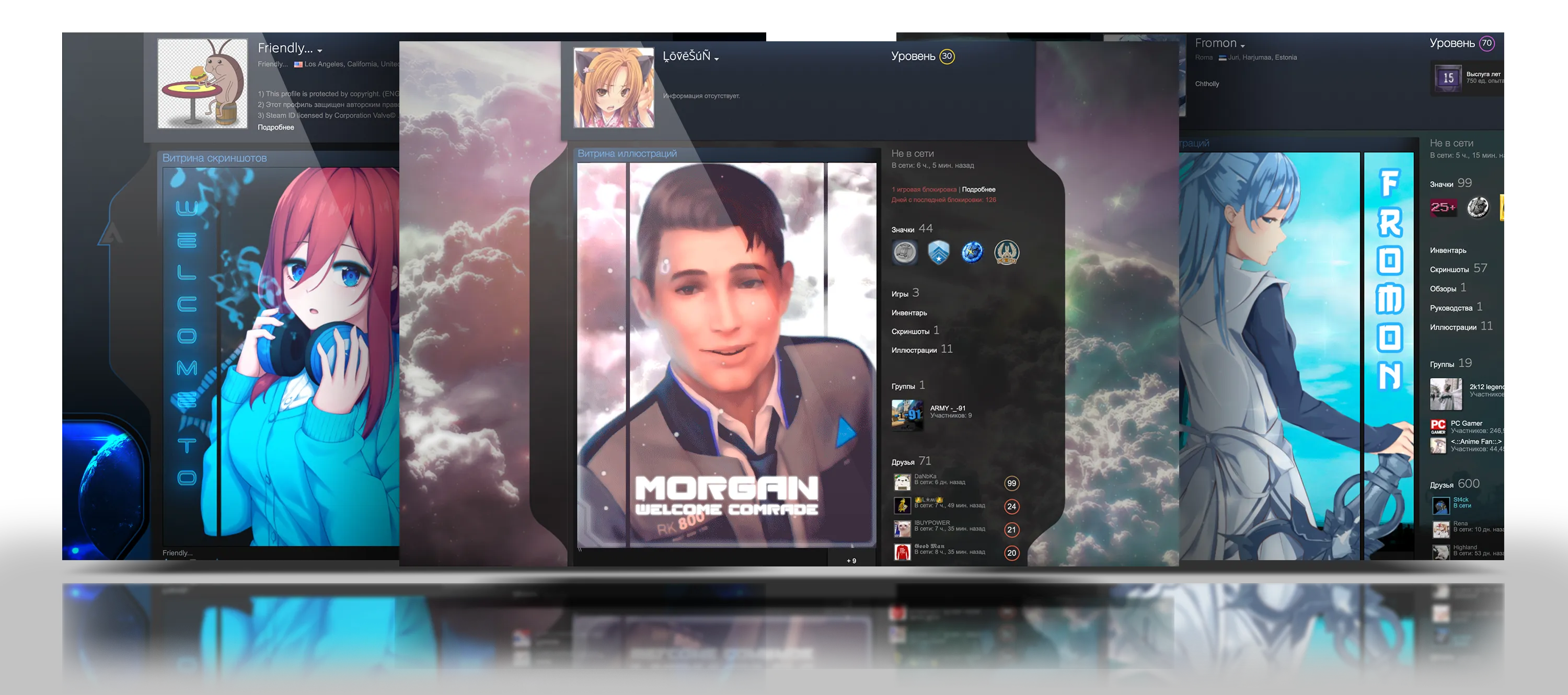Click level 24 badge in friends list
The width and height of the screenshot is (1568, 695).
1011,506
